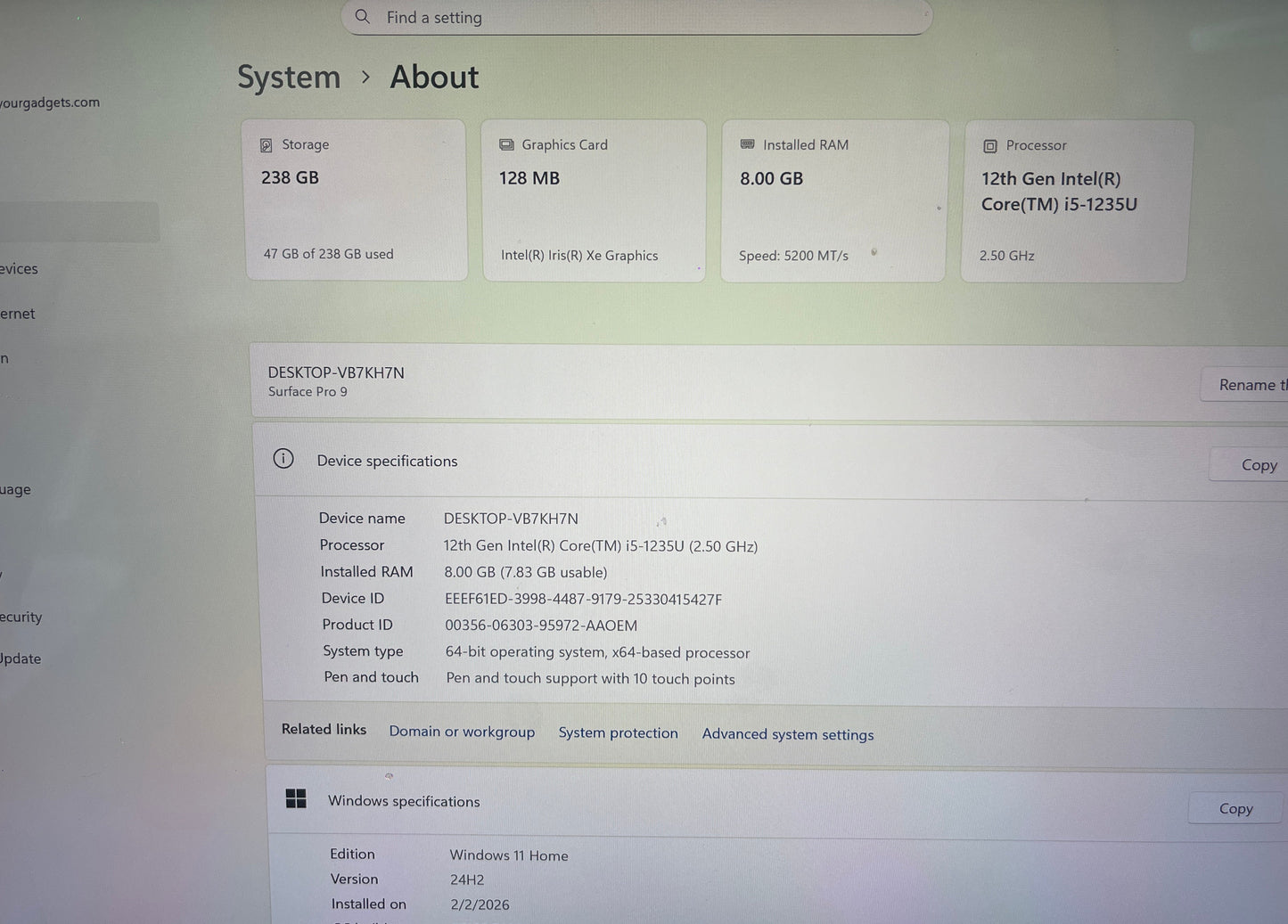Select the 64-bit operating system text
1288x924 pixels.
(x=597, y=652)
